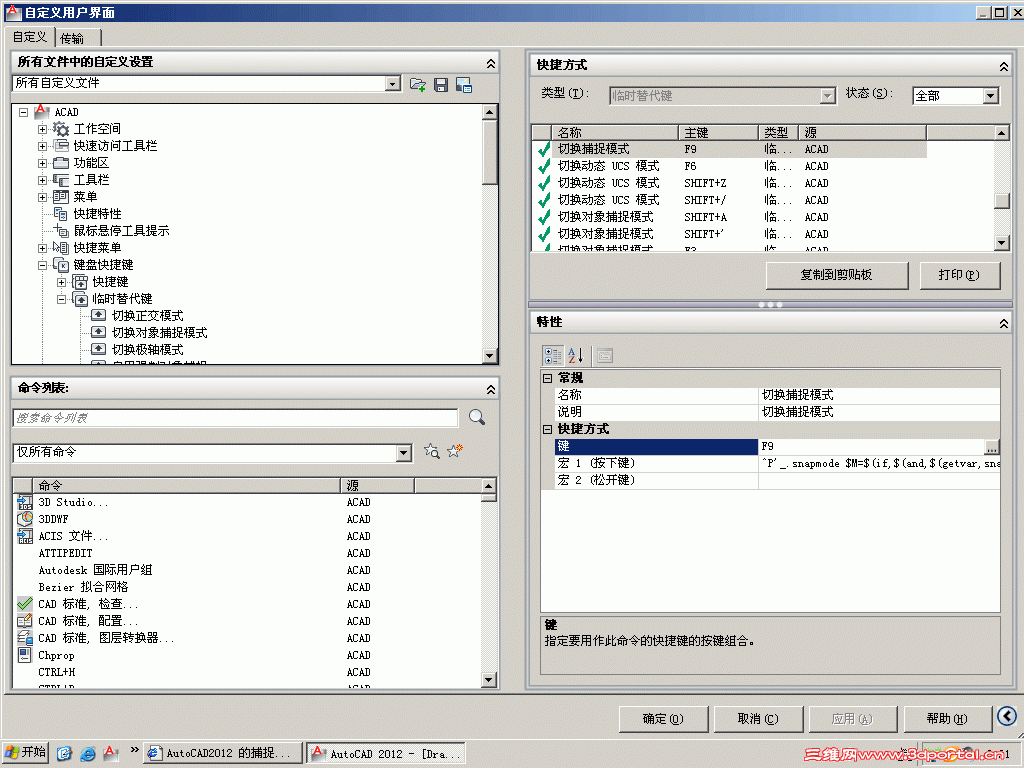This screenshot has height=768, width=1024.
Task: Click the display image manager icon
Action: 464,84
